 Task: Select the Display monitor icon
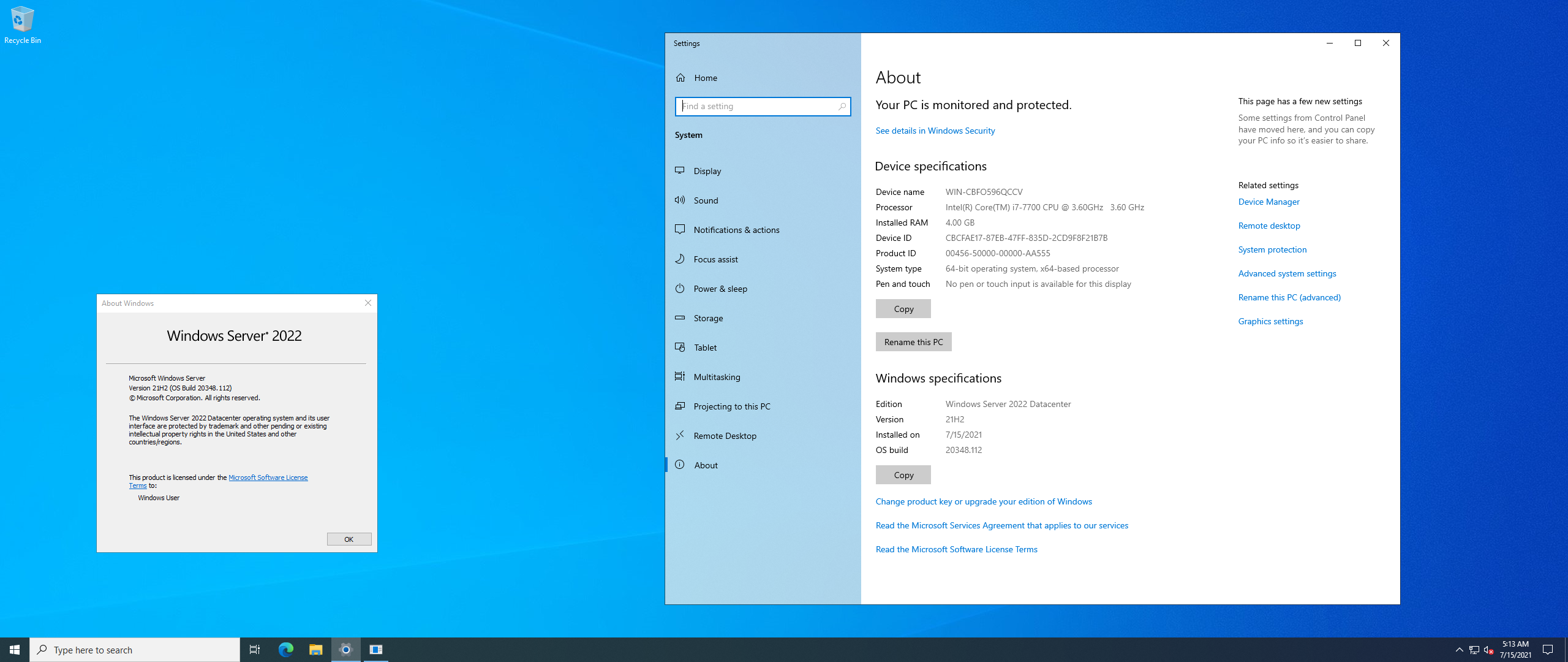tap(680, 170)
